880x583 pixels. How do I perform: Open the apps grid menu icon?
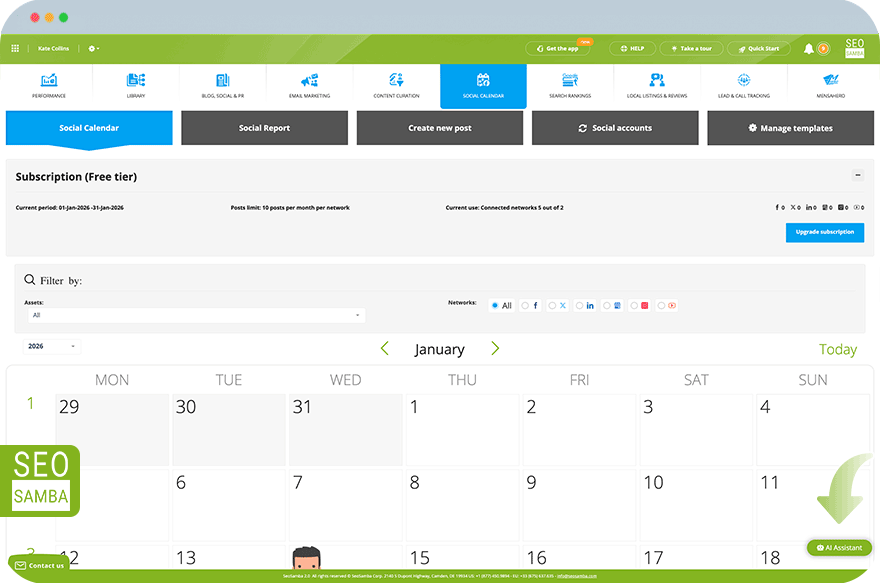coord(15,48)
